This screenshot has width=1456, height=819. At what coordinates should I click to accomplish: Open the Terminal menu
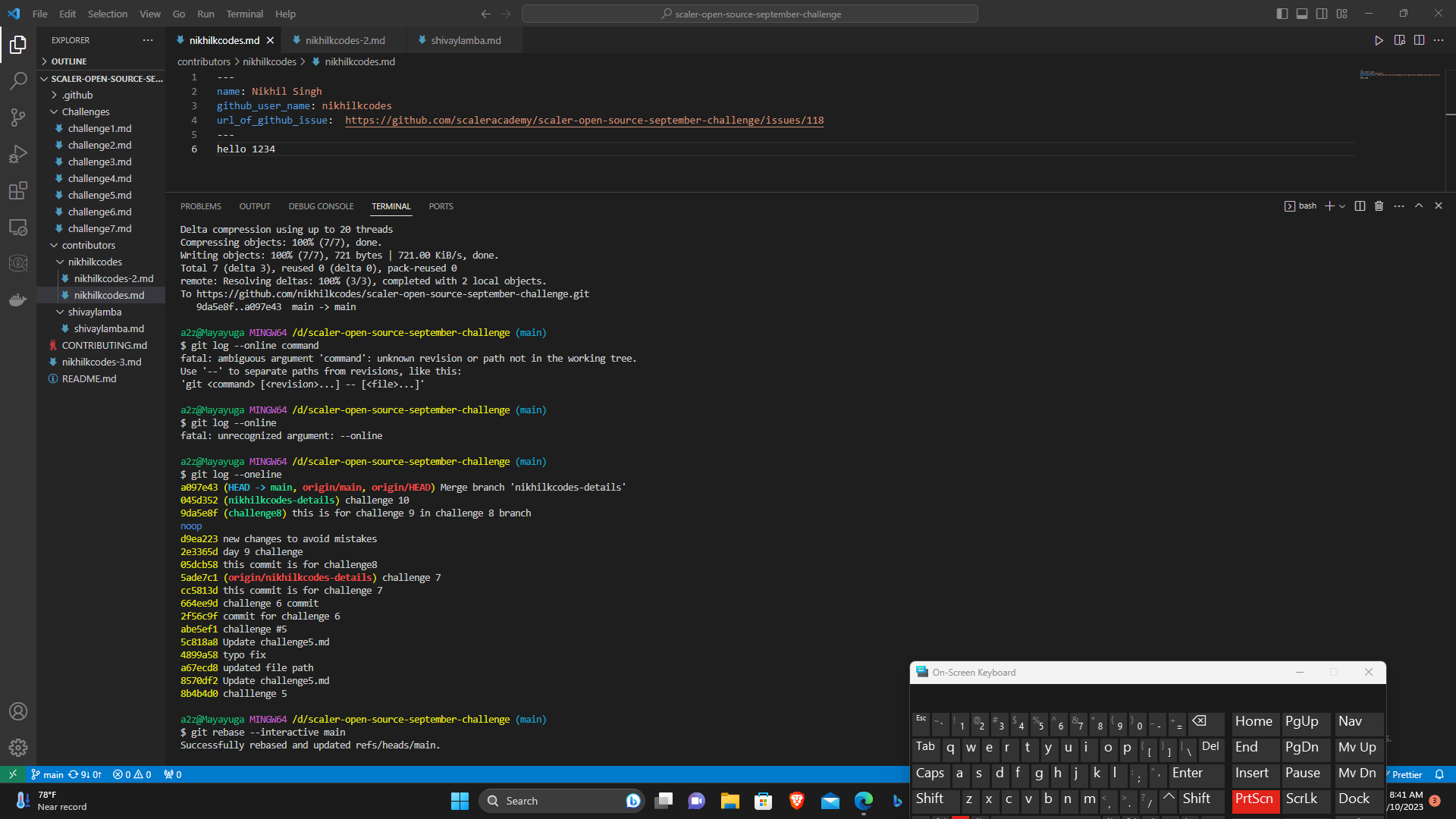[244, 14]
